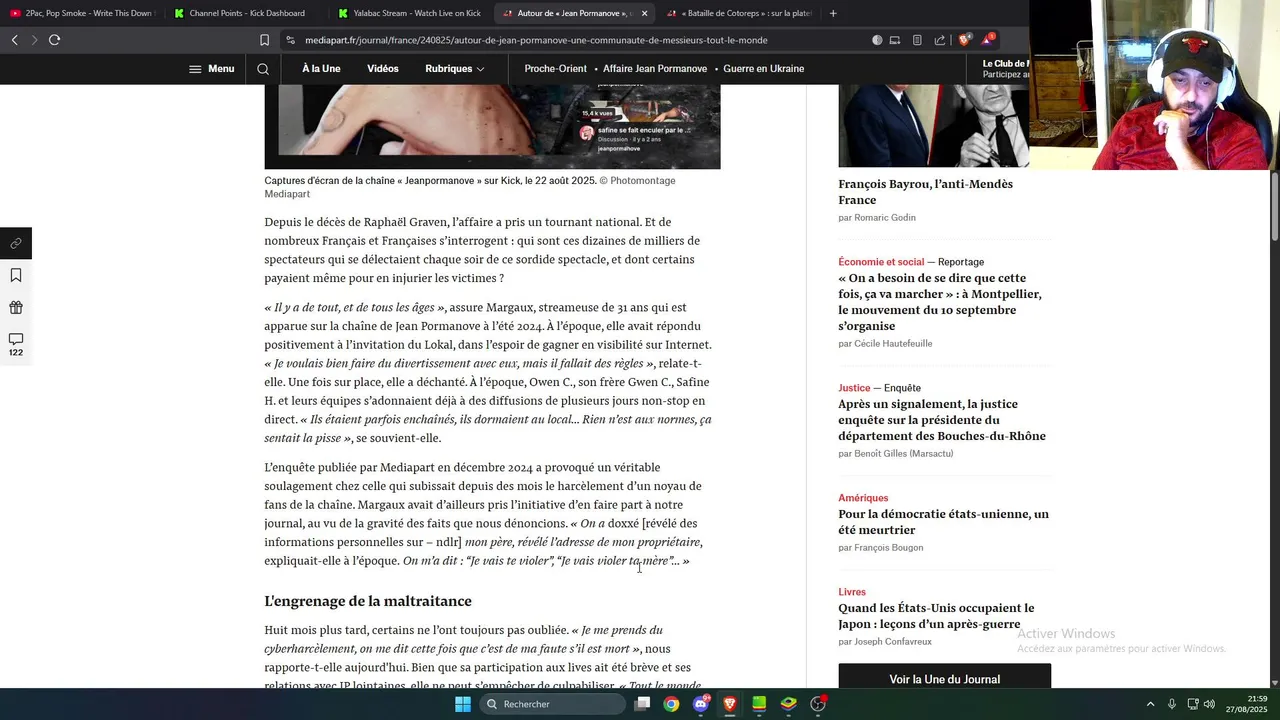Go forward with the browser forward arrow
Viewport: 1280px width, 720px height.
[x=34, y=40]
